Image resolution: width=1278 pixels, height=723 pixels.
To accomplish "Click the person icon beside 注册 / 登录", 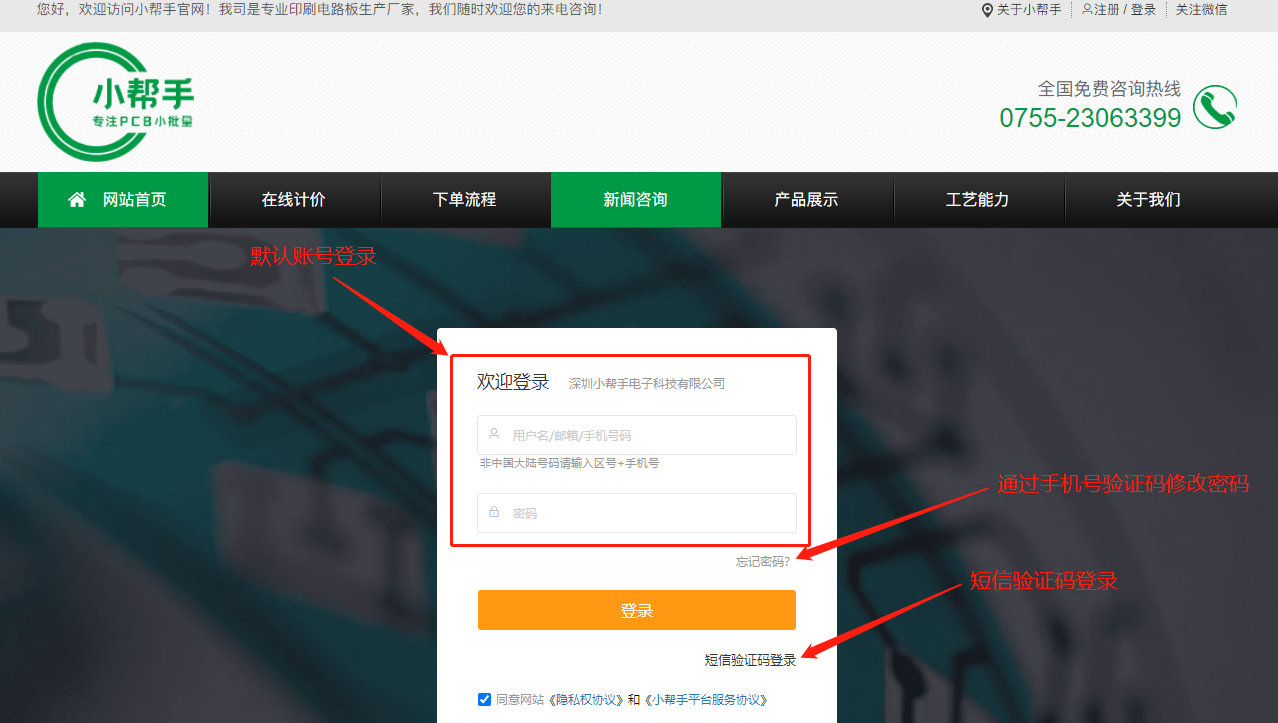I will pyautogui.click(x=1085, y=11).
